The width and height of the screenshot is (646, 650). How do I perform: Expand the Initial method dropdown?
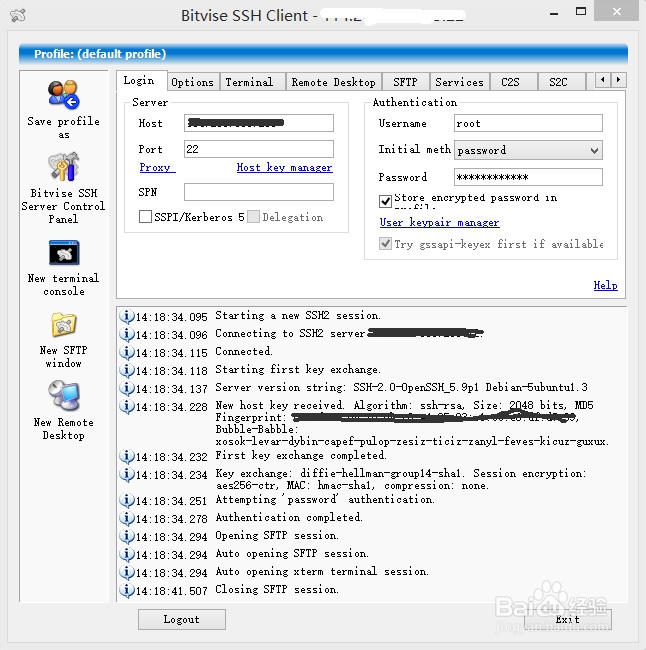(594, 150)
